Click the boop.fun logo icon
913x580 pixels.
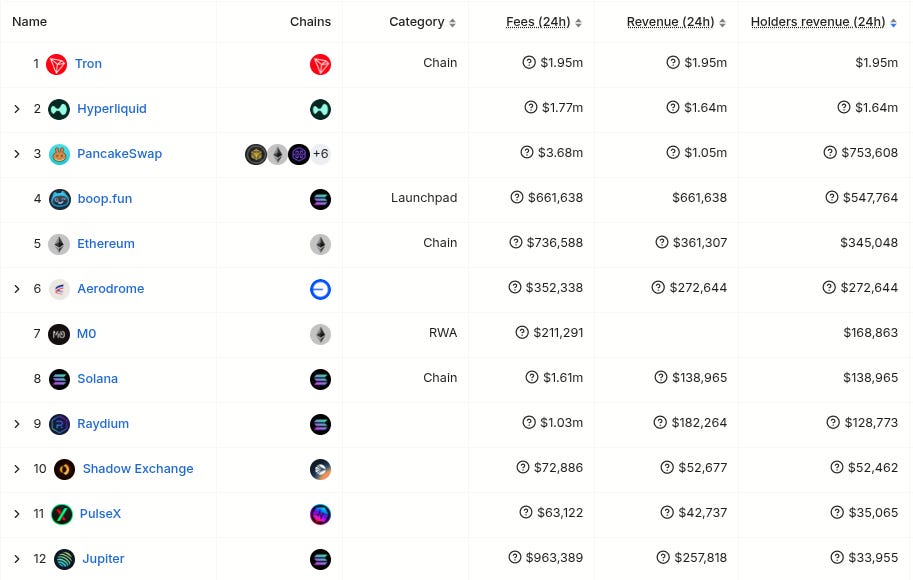pos(59,199)
